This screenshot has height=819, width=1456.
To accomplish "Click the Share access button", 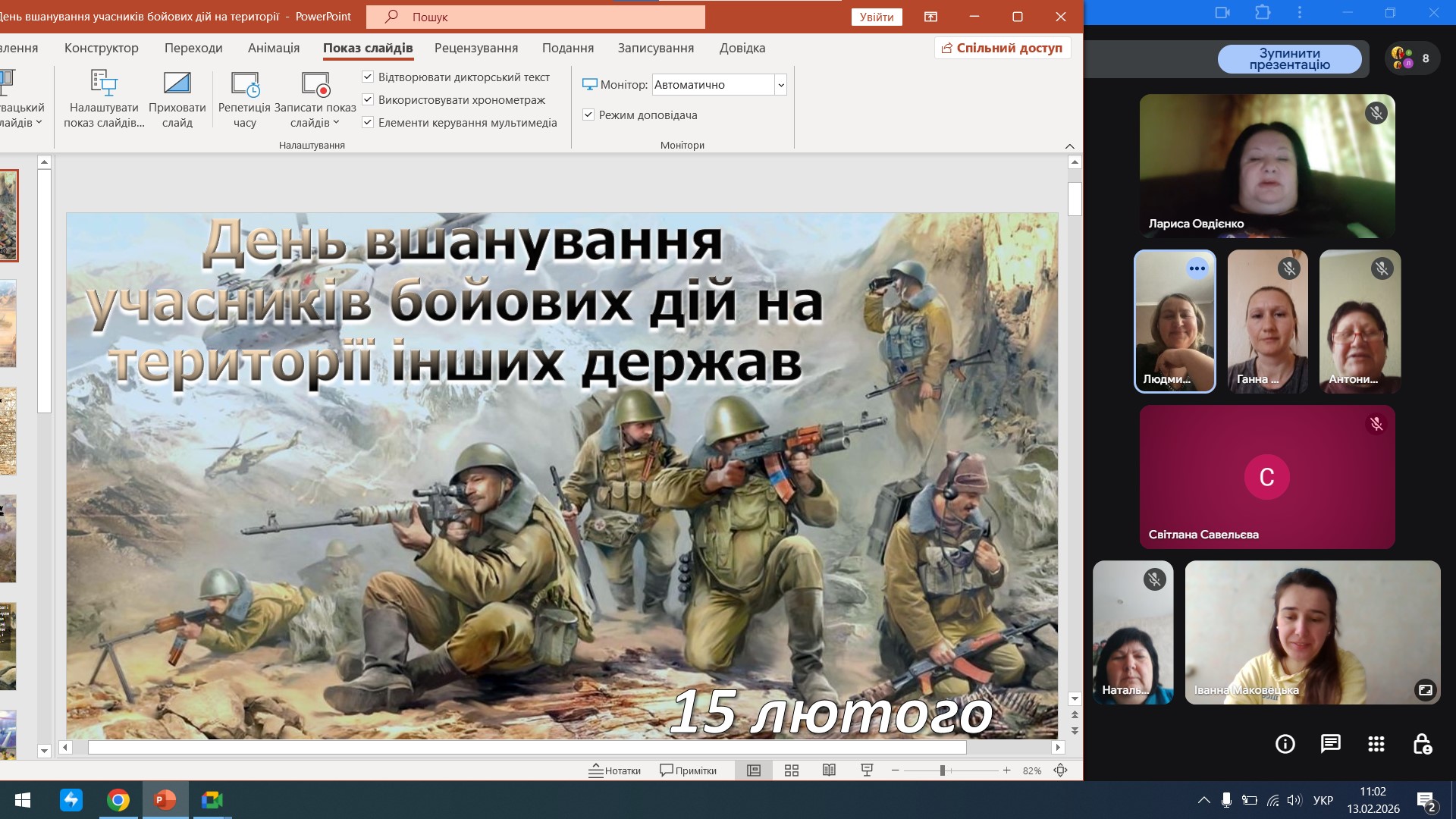I will click(1002, 48).
